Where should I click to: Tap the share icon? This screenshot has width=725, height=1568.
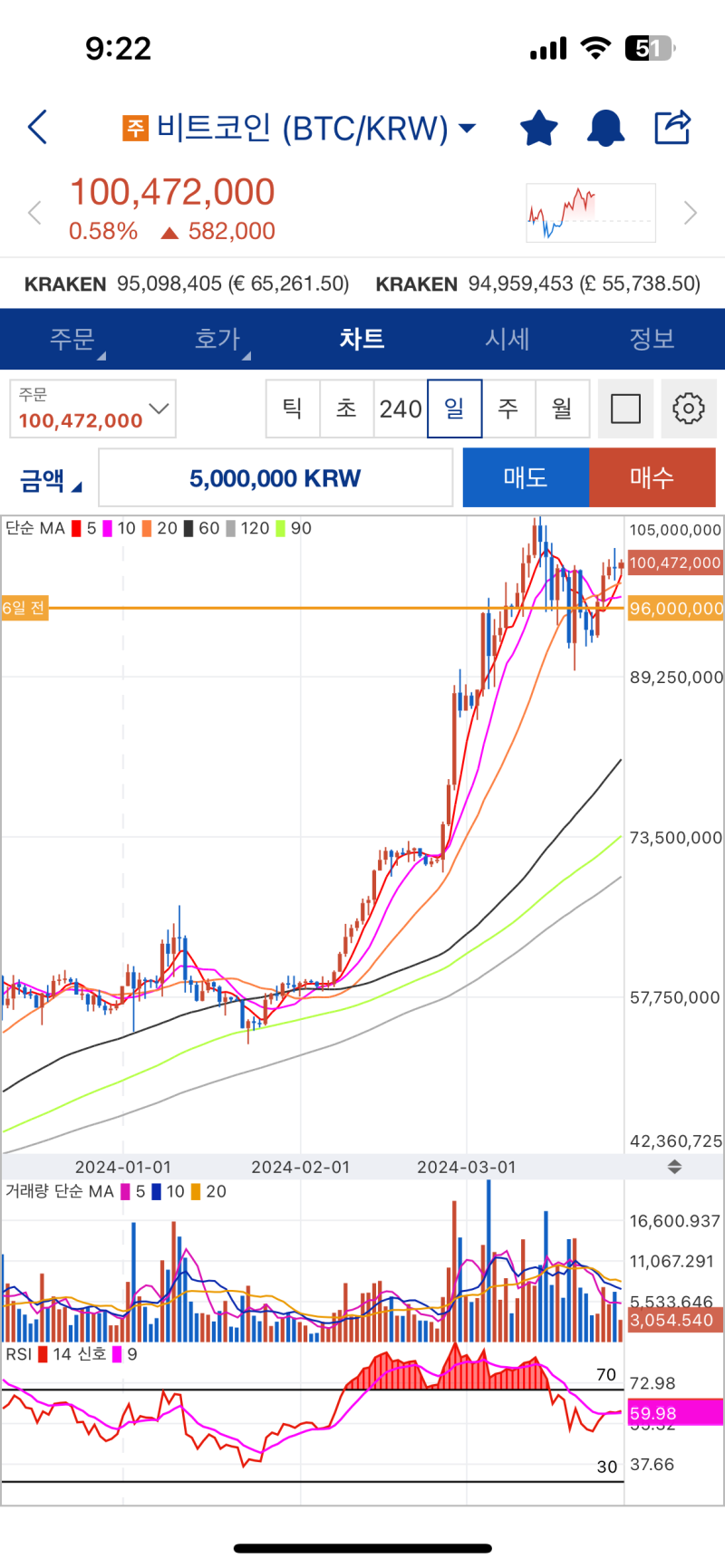[x=672, y=128]
